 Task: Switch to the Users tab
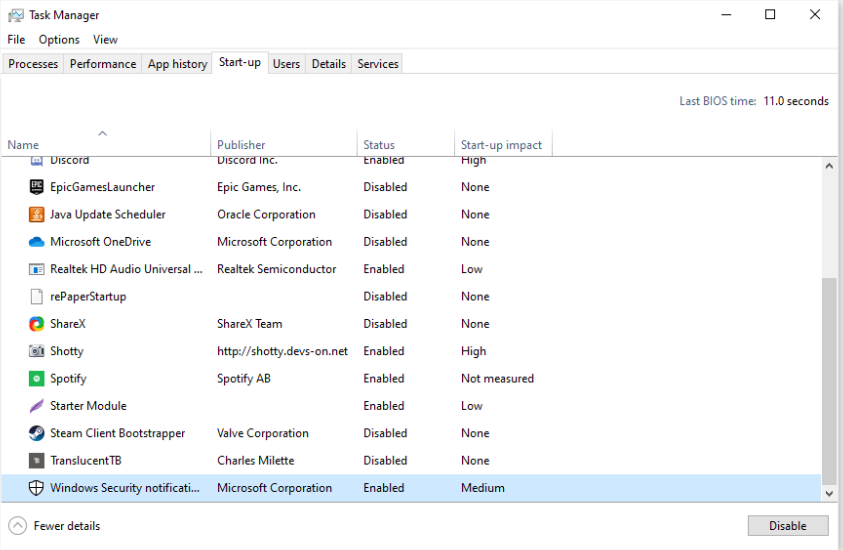286,63
